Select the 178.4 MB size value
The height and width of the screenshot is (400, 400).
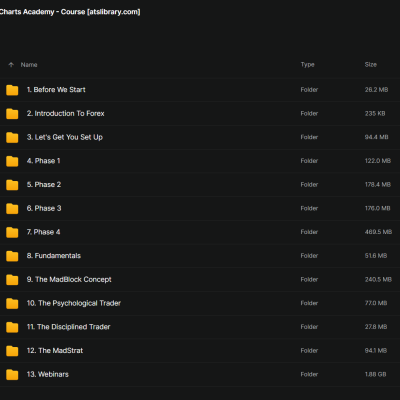tap(378, 184)
